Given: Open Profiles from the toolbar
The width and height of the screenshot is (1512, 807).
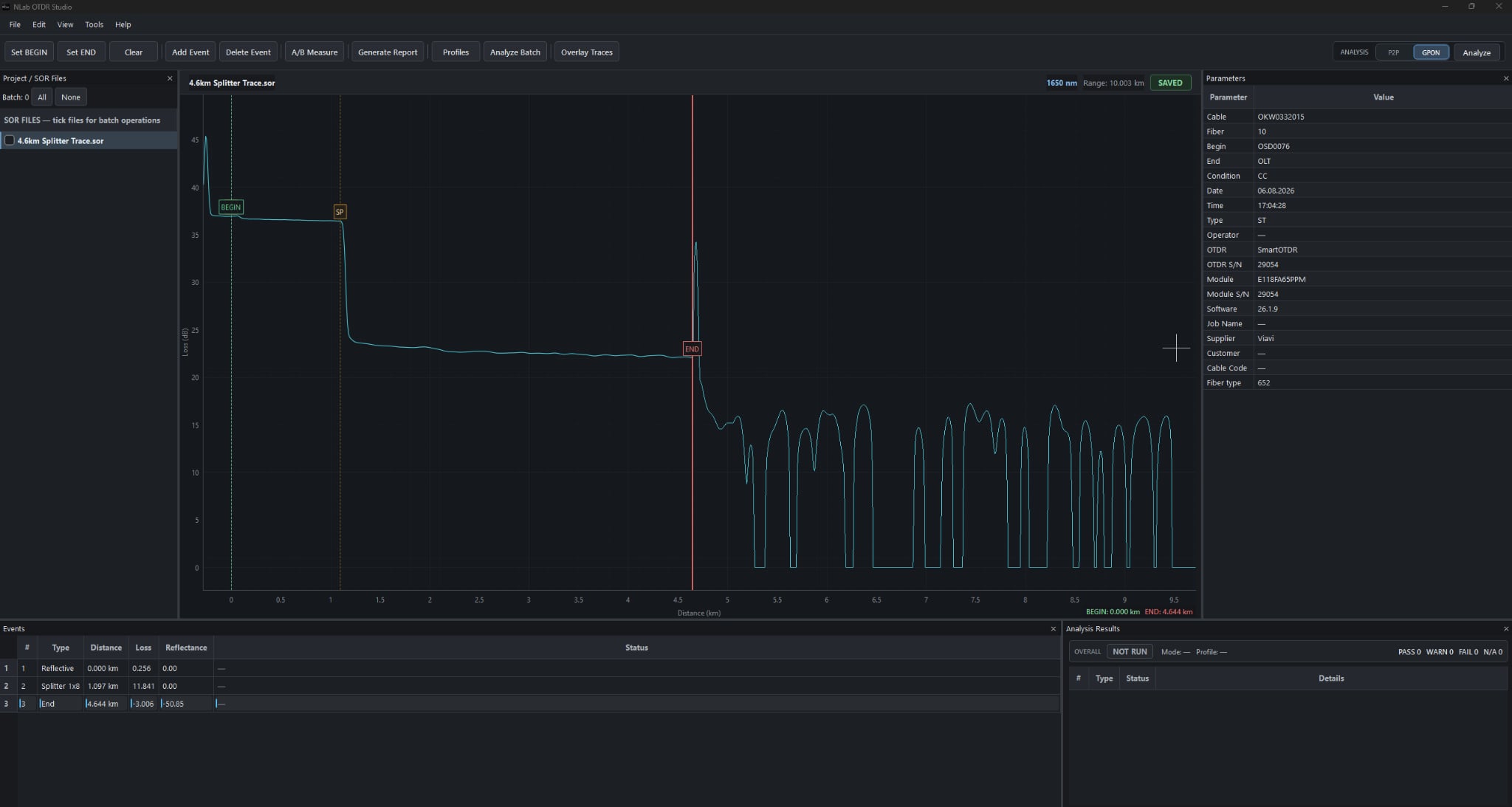Looking at the screenshot, I should coord(456,52).
